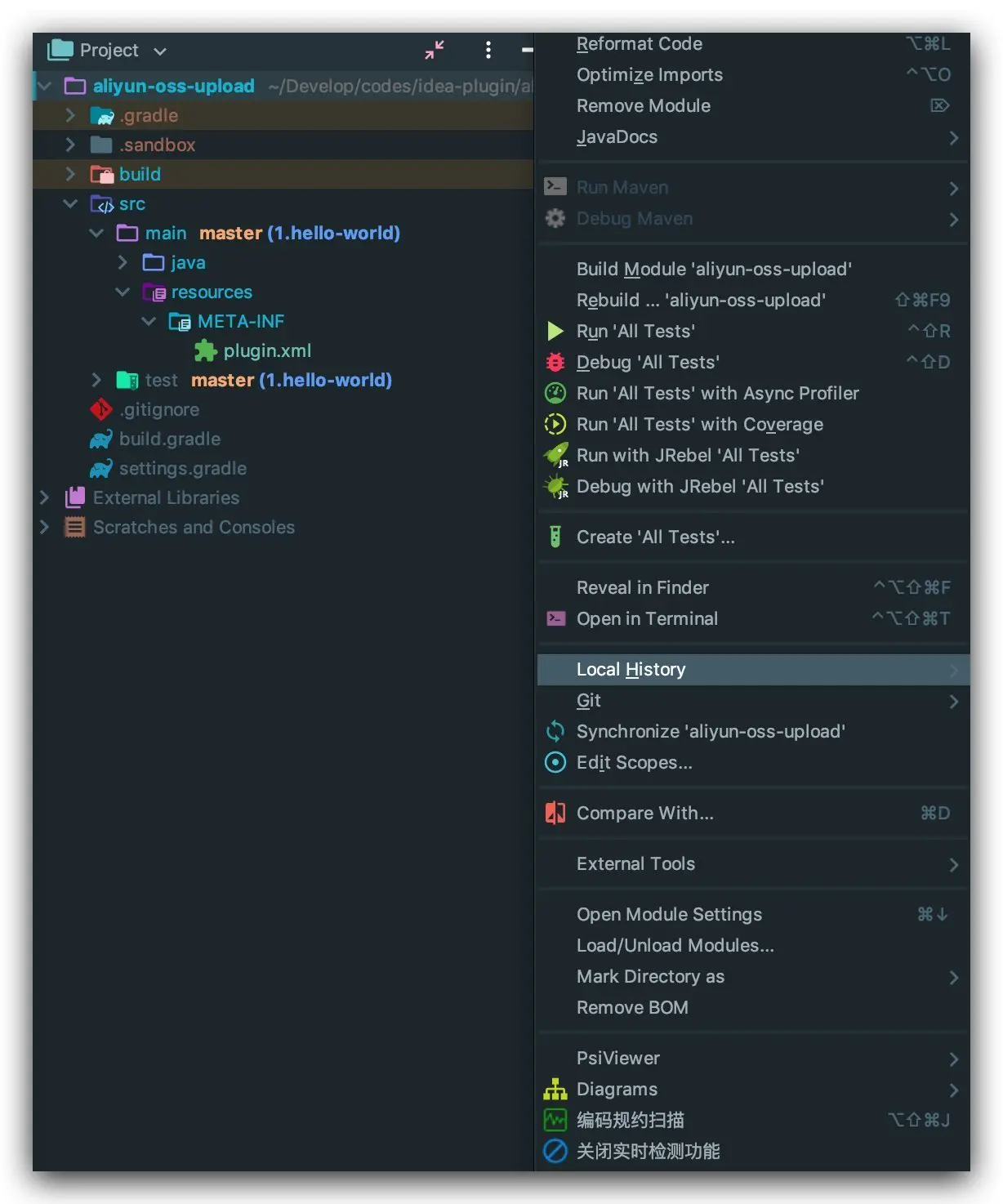Click the Compare With diff icon
The height and width of the screenshot is (1204, 1003).
click(555, 813)
